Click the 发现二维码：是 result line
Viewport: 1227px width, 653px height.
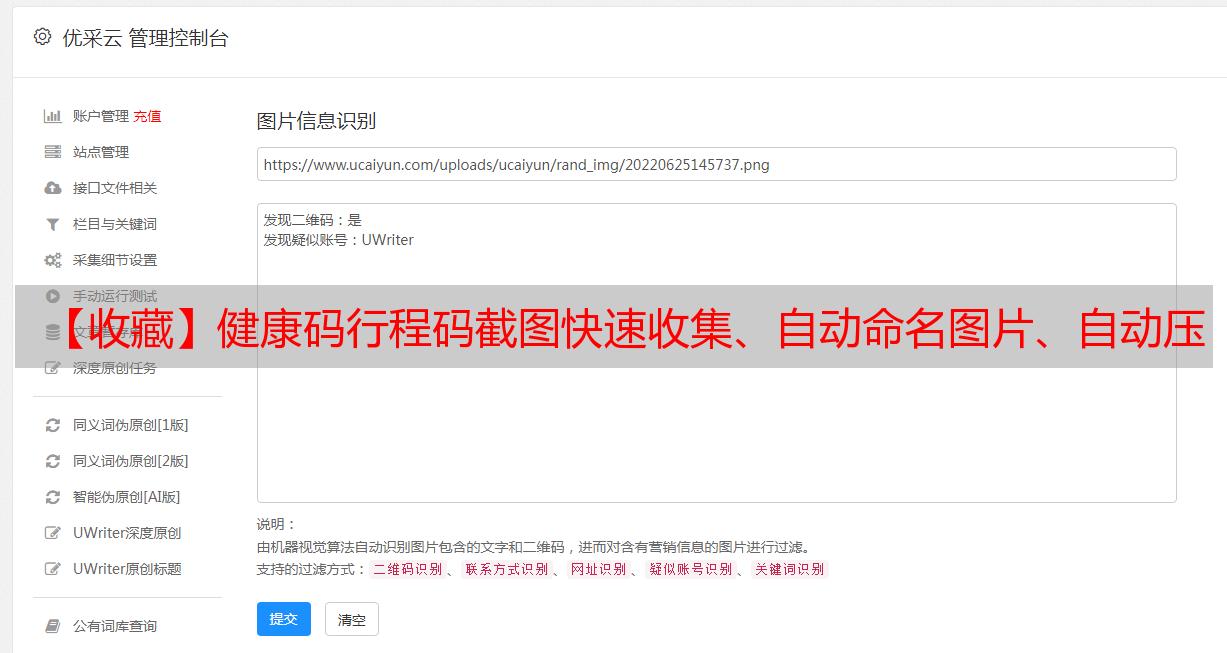click(313, 220)
